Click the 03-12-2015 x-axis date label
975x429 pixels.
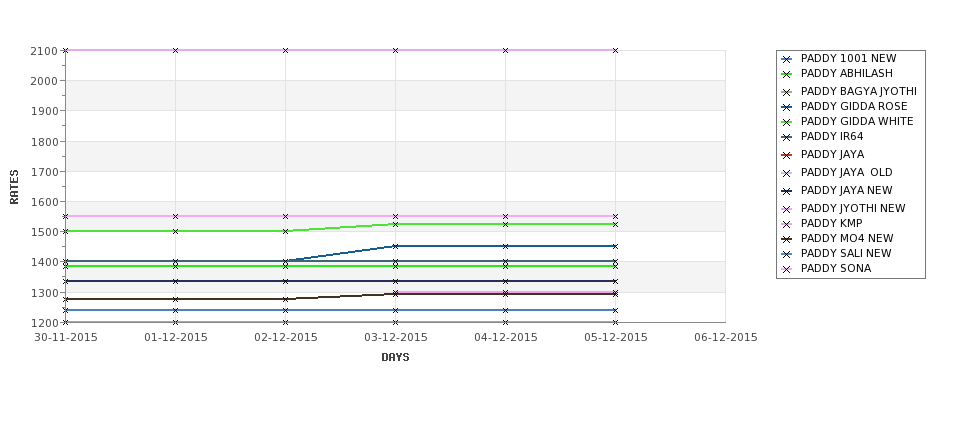(x=395, y=338)
